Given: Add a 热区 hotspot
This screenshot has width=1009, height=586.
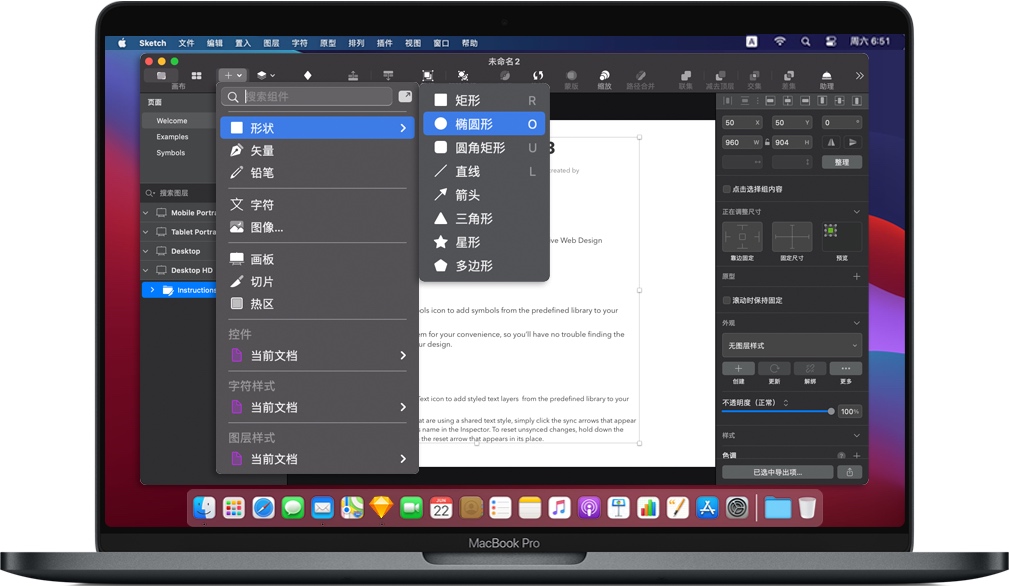Looking at the screenshot, I should pyautogui.click(x=318, y=304).
